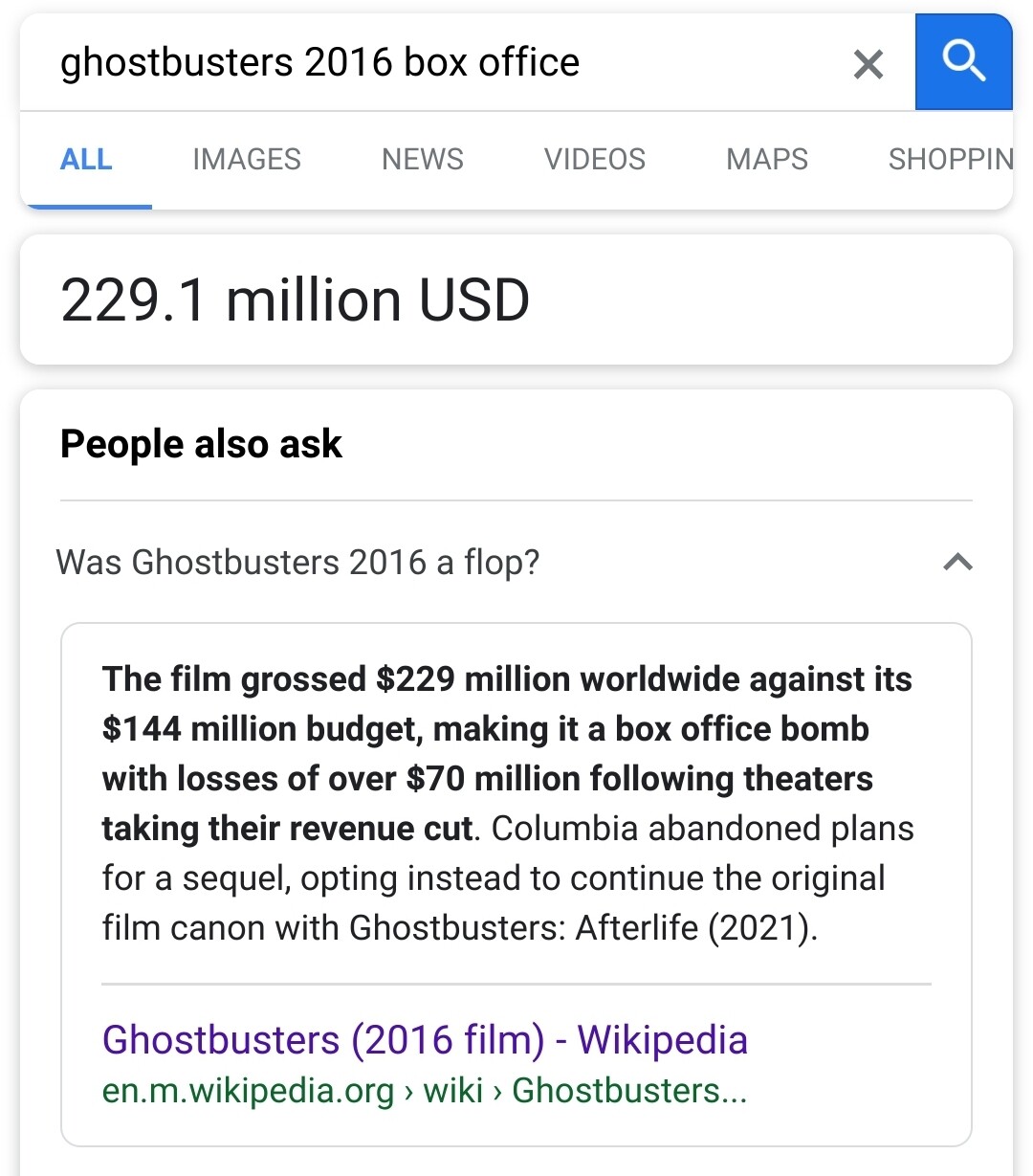
Task: Click the en.m.wikipedia.org URL breadcrumb
Action: [x=425, y=1091]
